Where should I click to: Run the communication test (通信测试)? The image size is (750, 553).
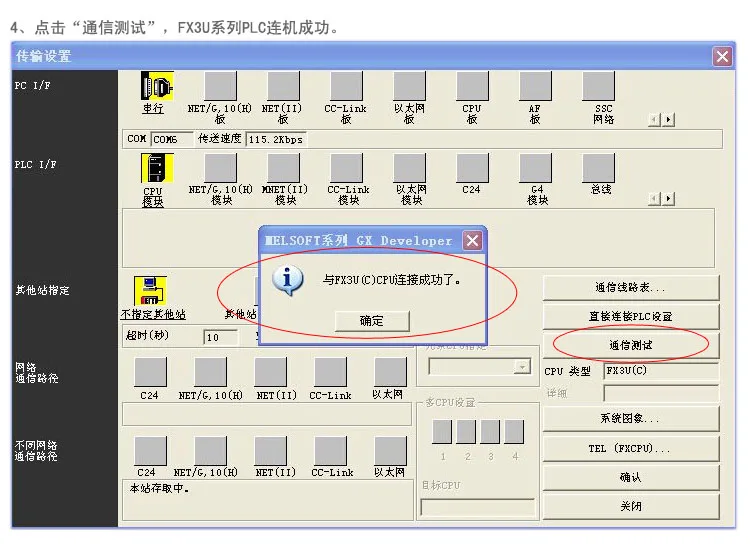630,345
